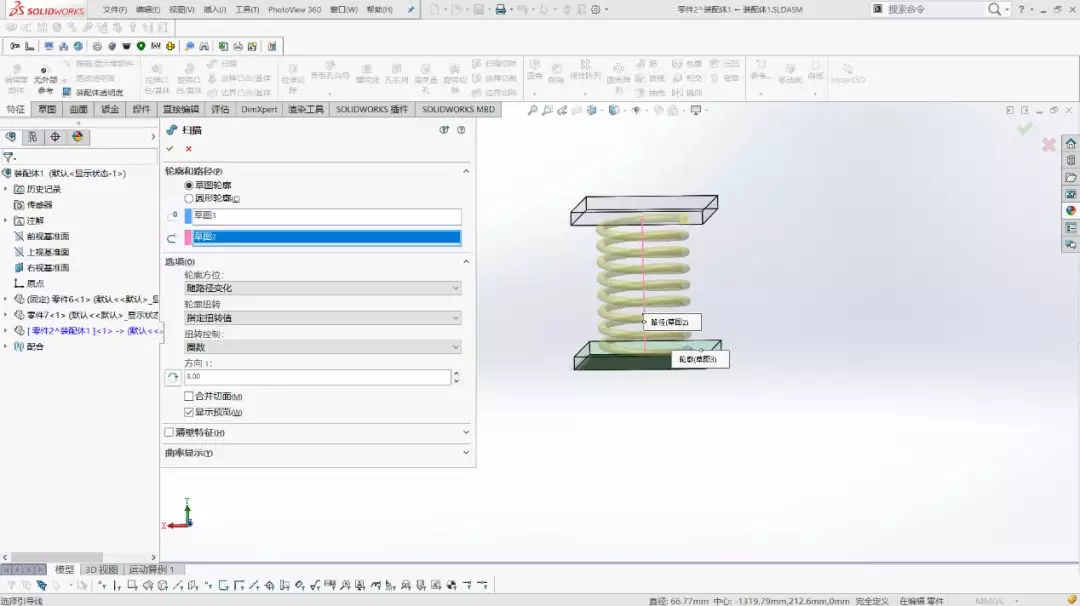The height and width of the screenshot is (606, 1080).
Task: Click the no external references ribbon button
Action: pos(45,80)
